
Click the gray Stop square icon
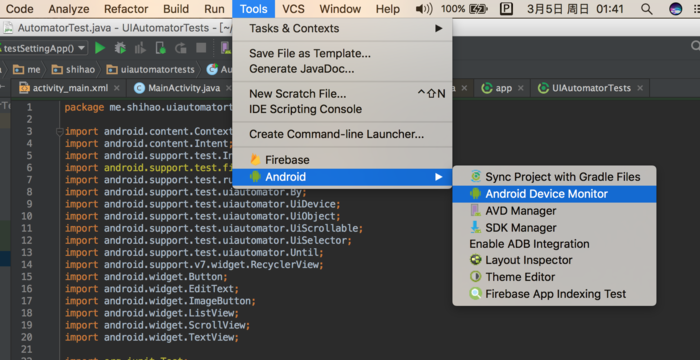201,48
